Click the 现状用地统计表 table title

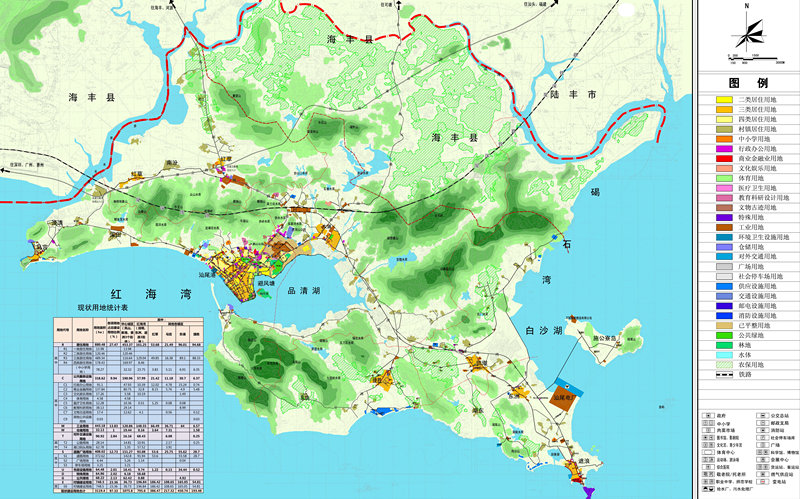pyautogui.click(x=112, y=310)
